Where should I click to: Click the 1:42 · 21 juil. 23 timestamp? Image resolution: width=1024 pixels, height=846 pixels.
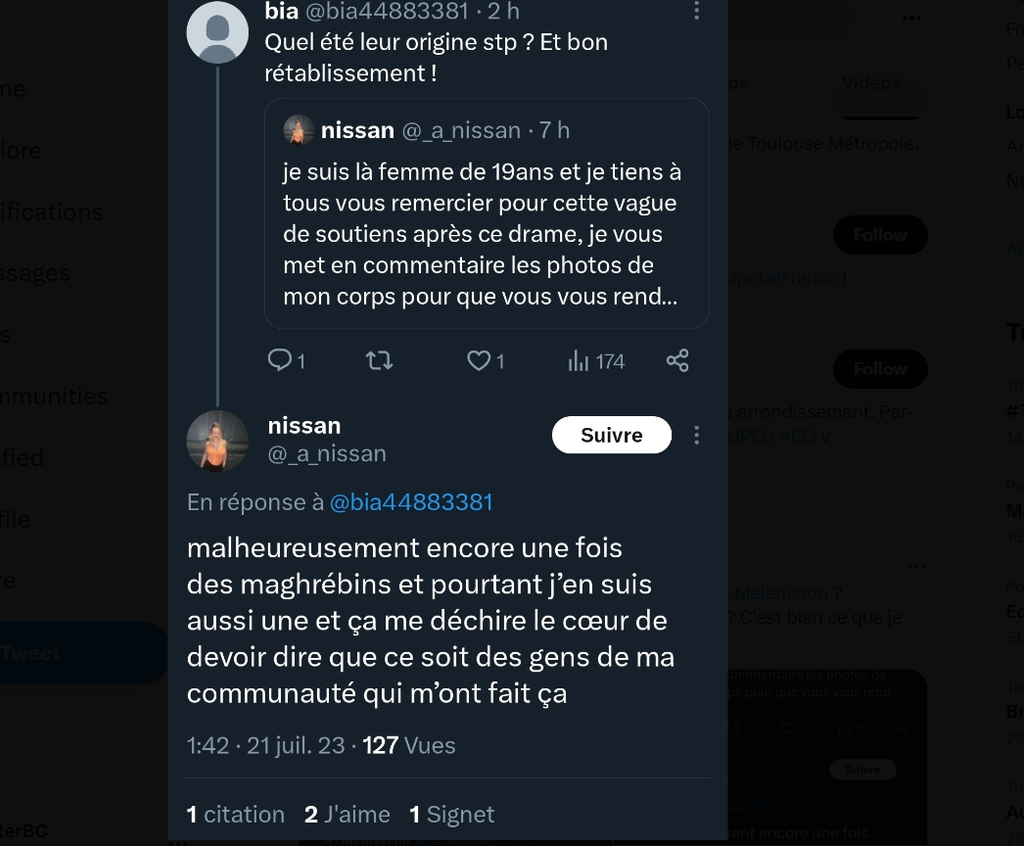(265, 745)
